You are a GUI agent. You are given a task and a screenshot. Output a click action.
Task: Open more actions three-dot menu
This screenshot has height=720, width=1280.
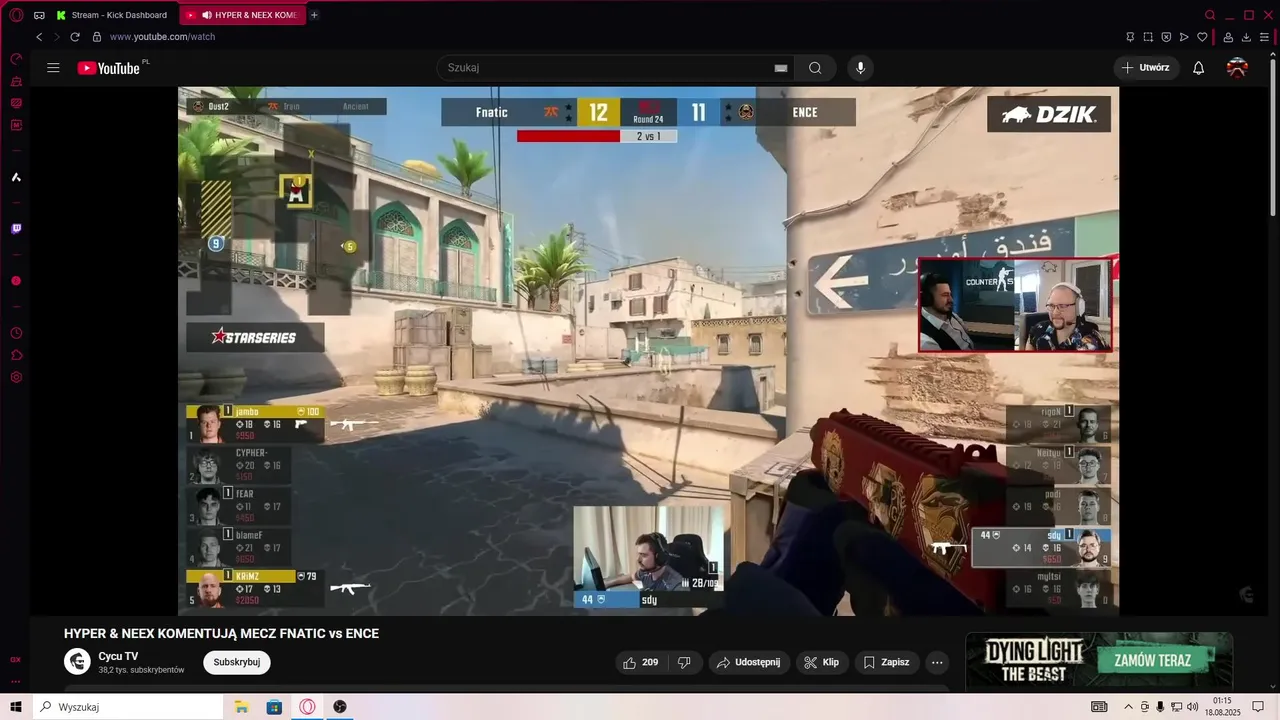pyautogui.click(x=937, y=662)
